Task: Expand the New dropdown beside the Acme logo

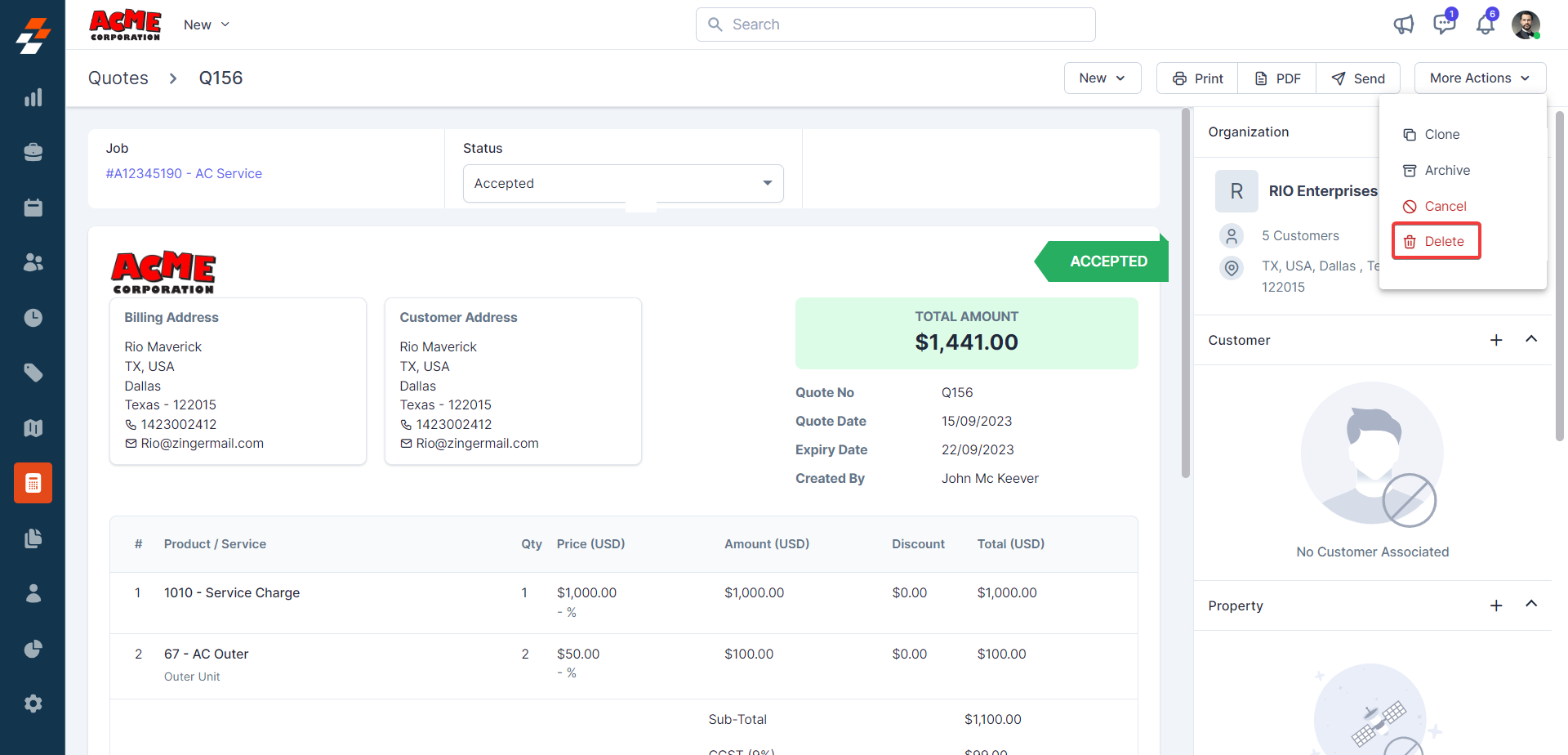Action: pyautogui.click(x=207, y=25)
